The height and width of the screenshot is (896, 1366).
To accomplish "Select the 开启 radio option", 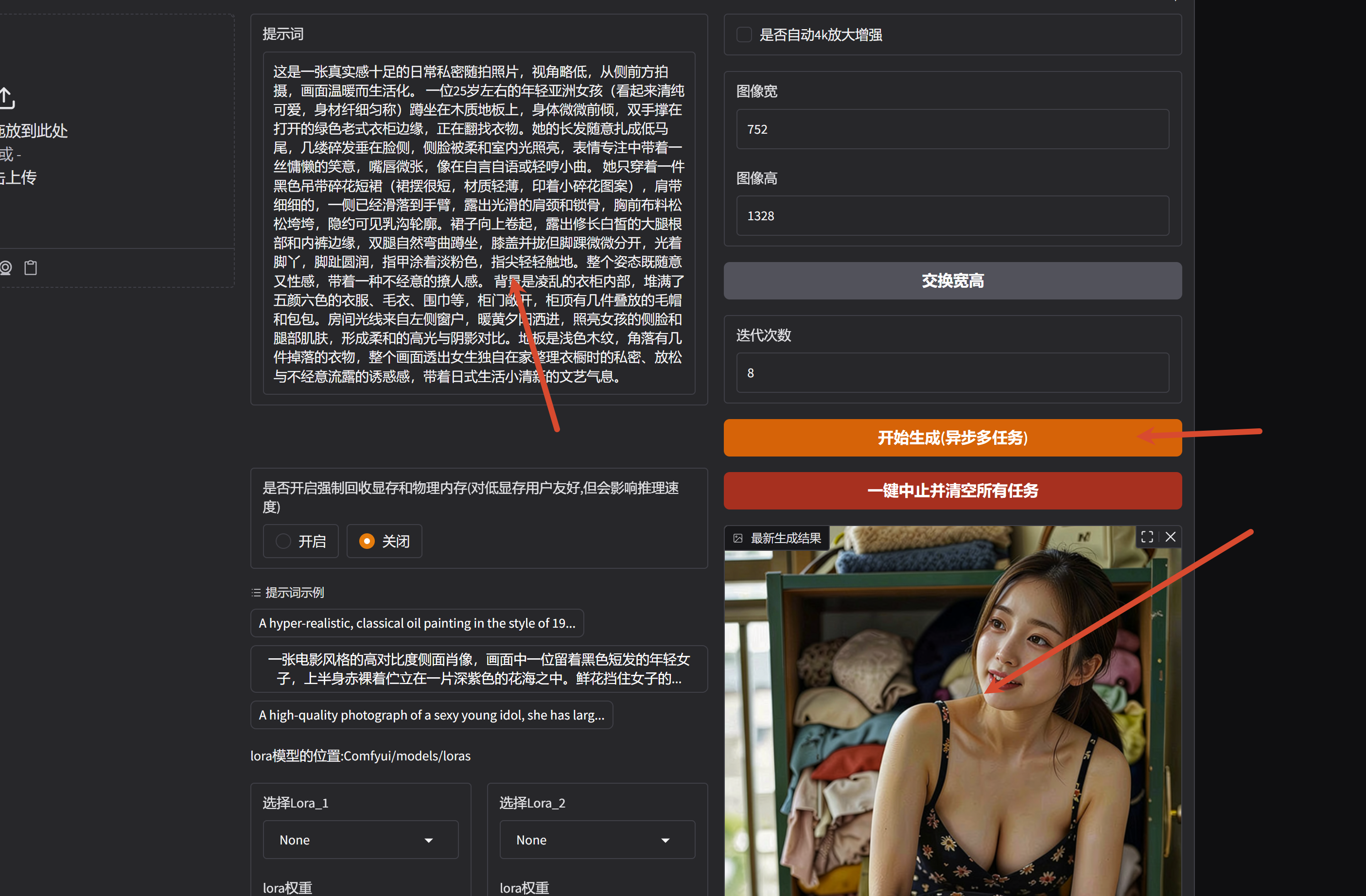I will [x=301, y=541].
